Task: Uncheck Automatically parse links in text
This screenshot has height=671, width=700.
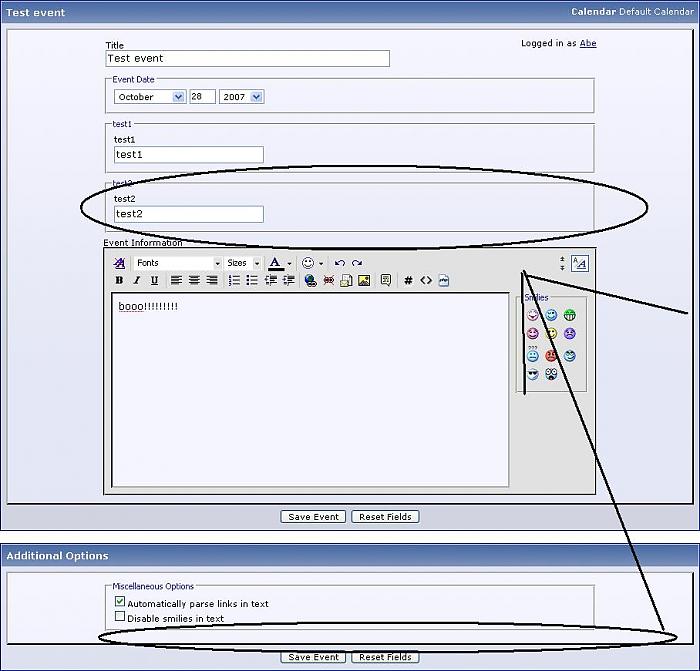Action: (x=120, y=603)
